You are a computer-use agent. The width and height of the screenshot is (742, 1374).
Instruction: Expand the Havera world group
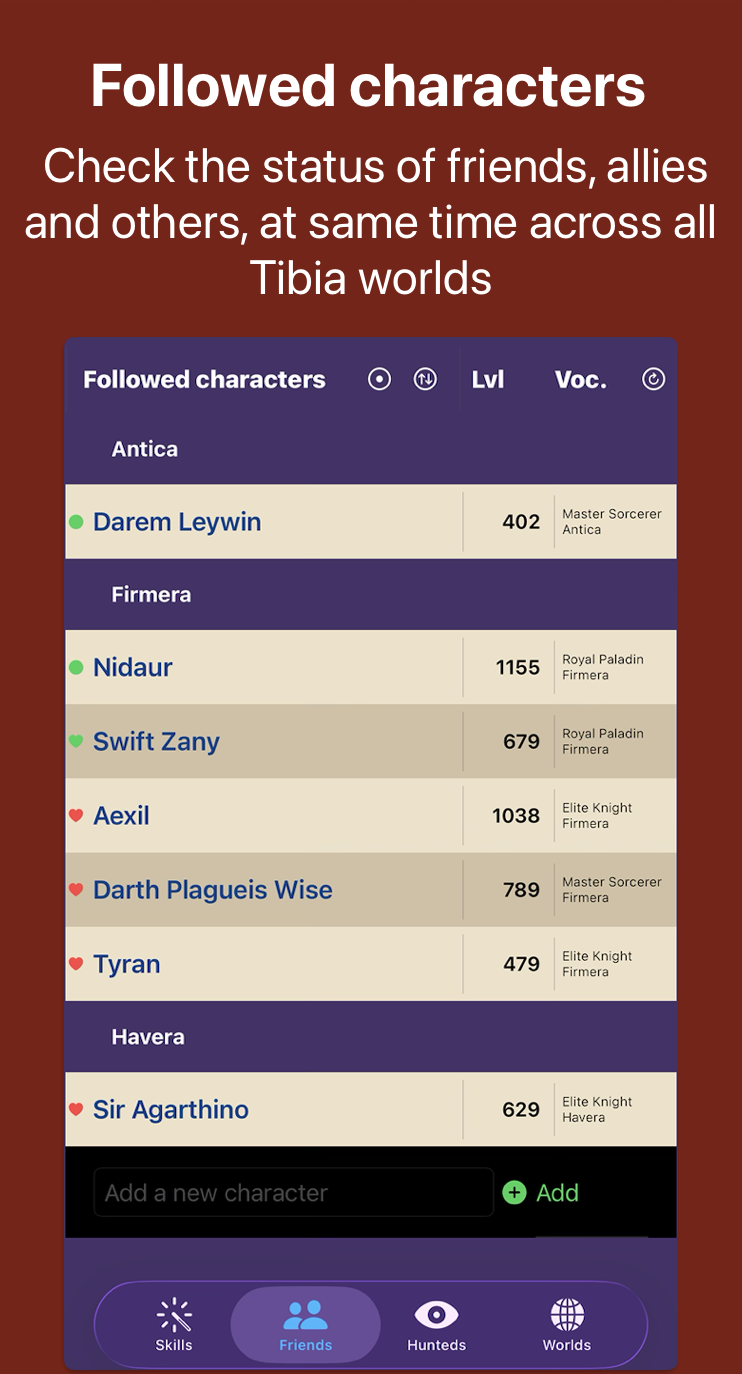147,1037
